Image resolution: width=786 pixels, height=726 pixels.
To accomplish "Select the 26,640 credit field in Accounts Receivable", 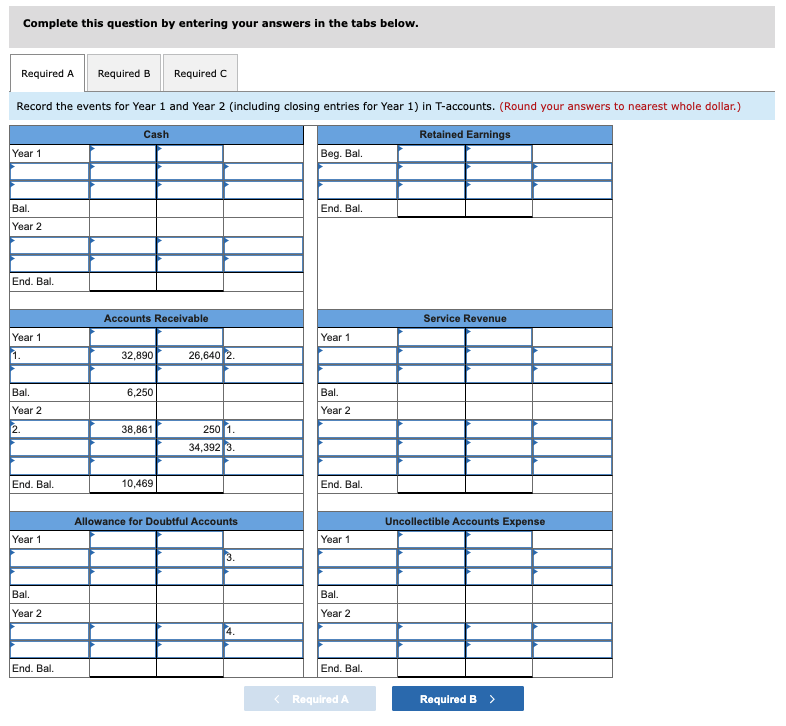I will [x=189, y=355].
